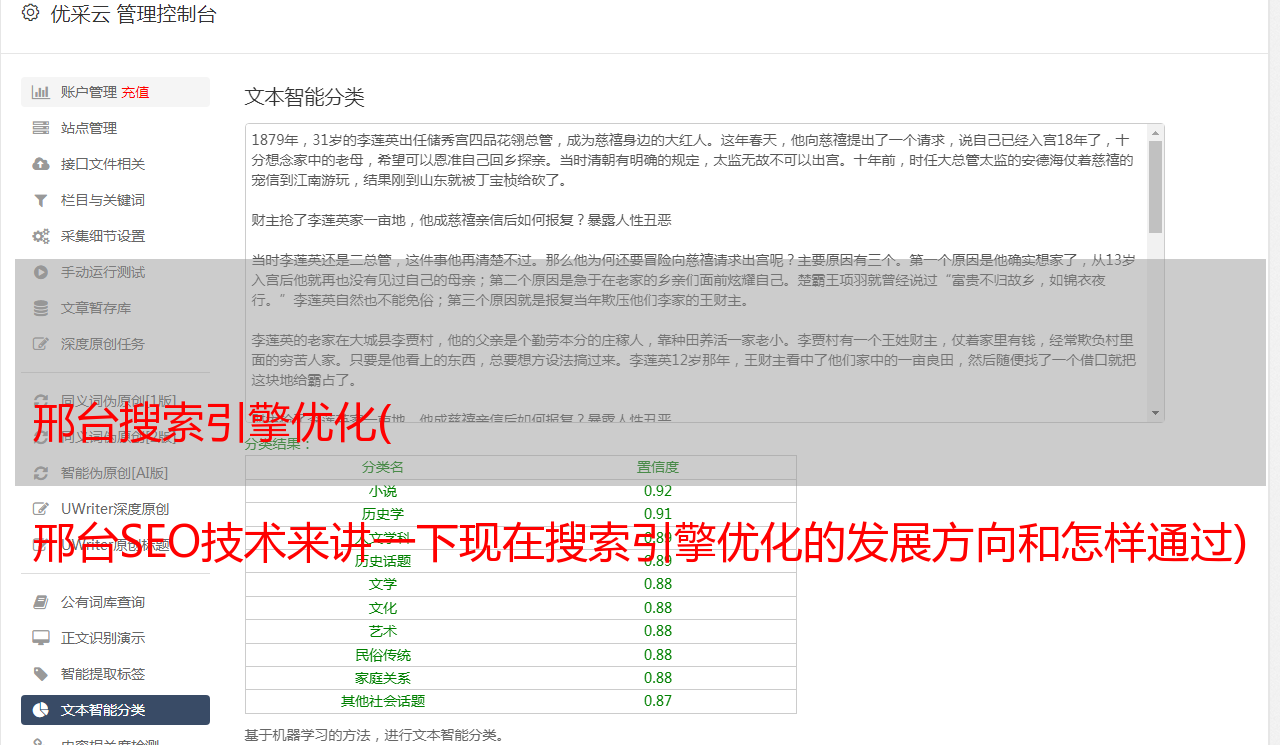Click the 0.87 confidence value
The image size is (1280, 745).
click(658, 701)
